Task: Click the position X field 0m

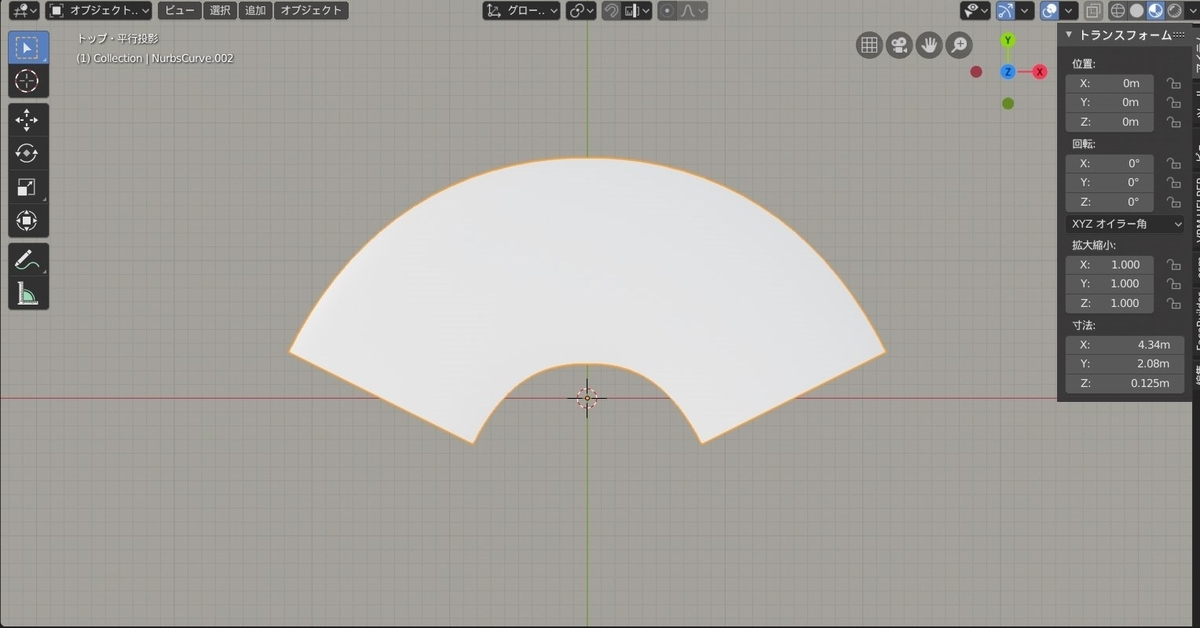Action: pos(1109,83)
